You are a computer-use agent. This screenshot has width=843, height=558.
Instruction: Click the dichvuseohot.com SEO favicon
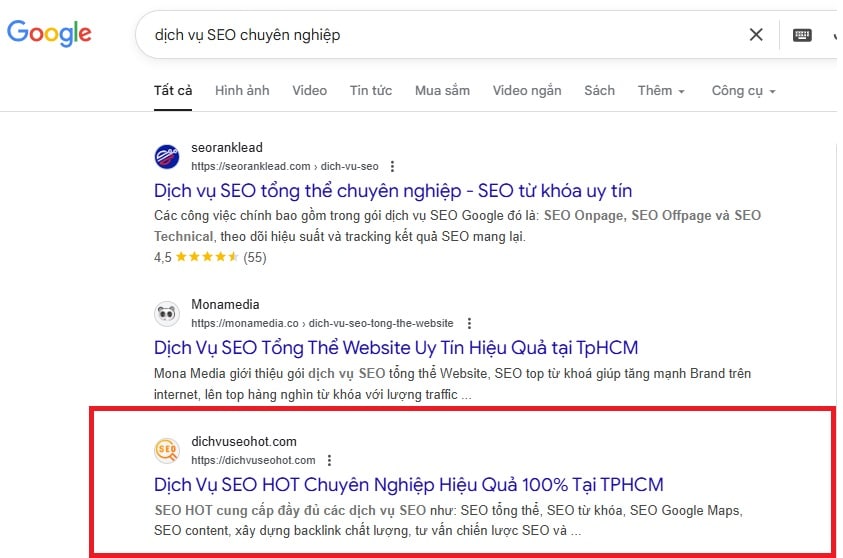click(167, 451)
